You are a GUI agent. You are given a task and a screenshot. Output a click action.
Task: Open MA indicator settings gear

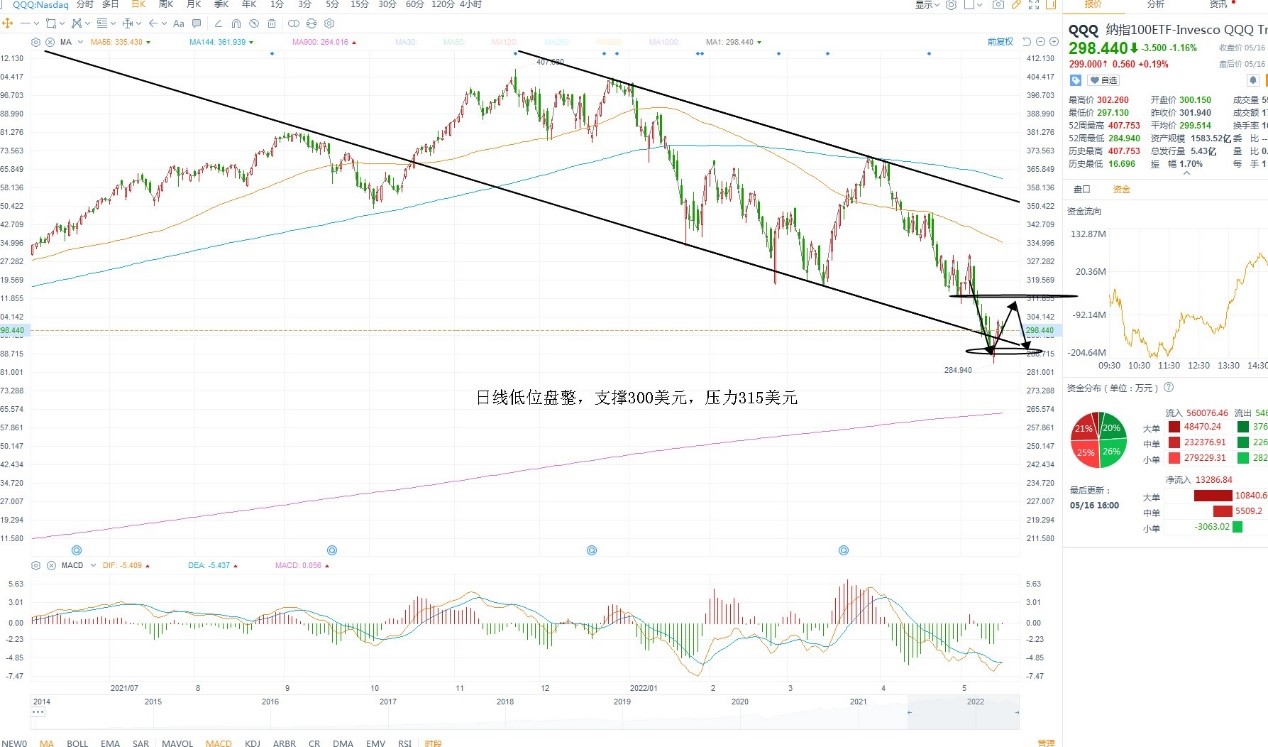pos(36,42)
